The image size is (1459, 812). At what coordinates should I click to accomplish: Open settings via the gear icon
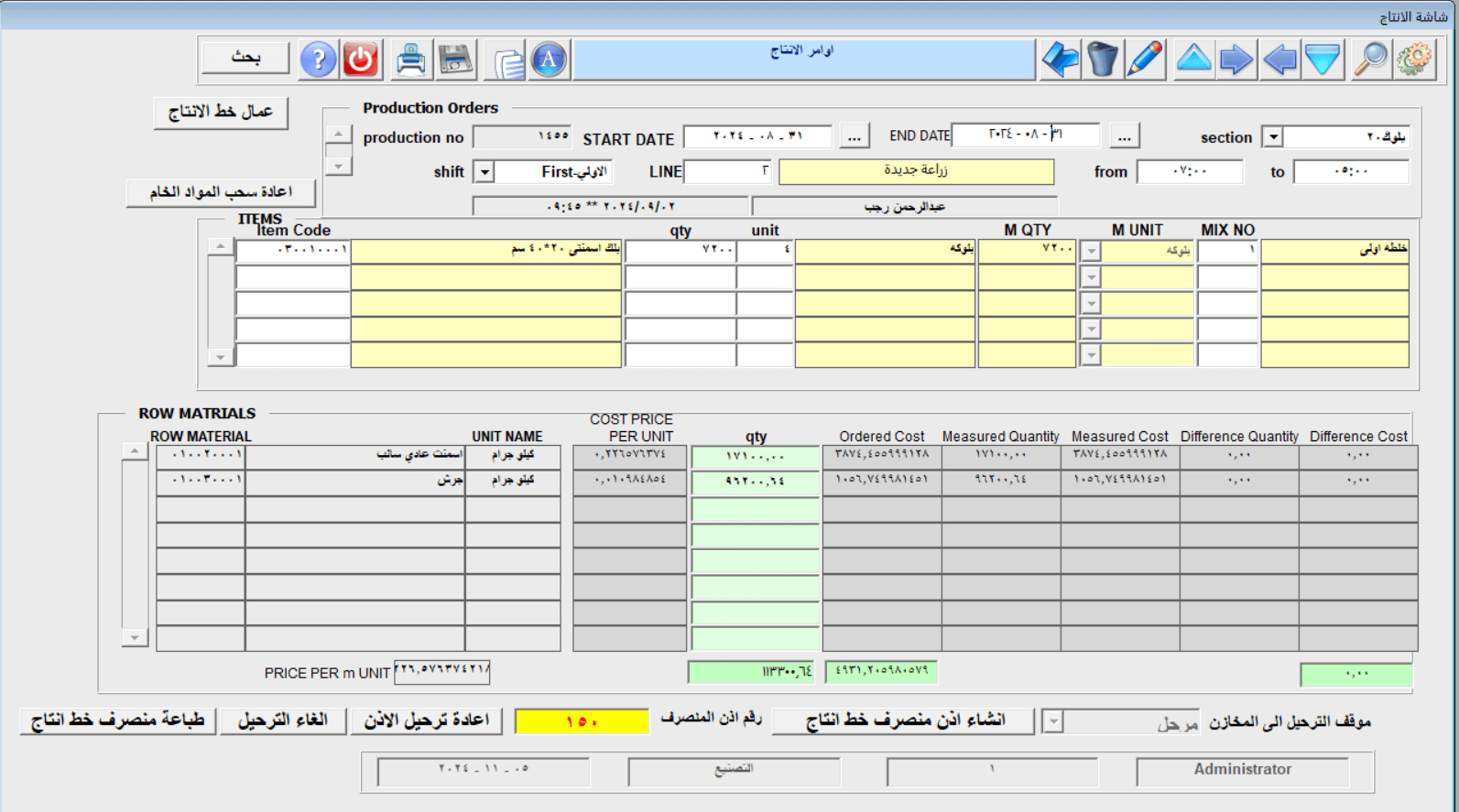click(1414, 60)
